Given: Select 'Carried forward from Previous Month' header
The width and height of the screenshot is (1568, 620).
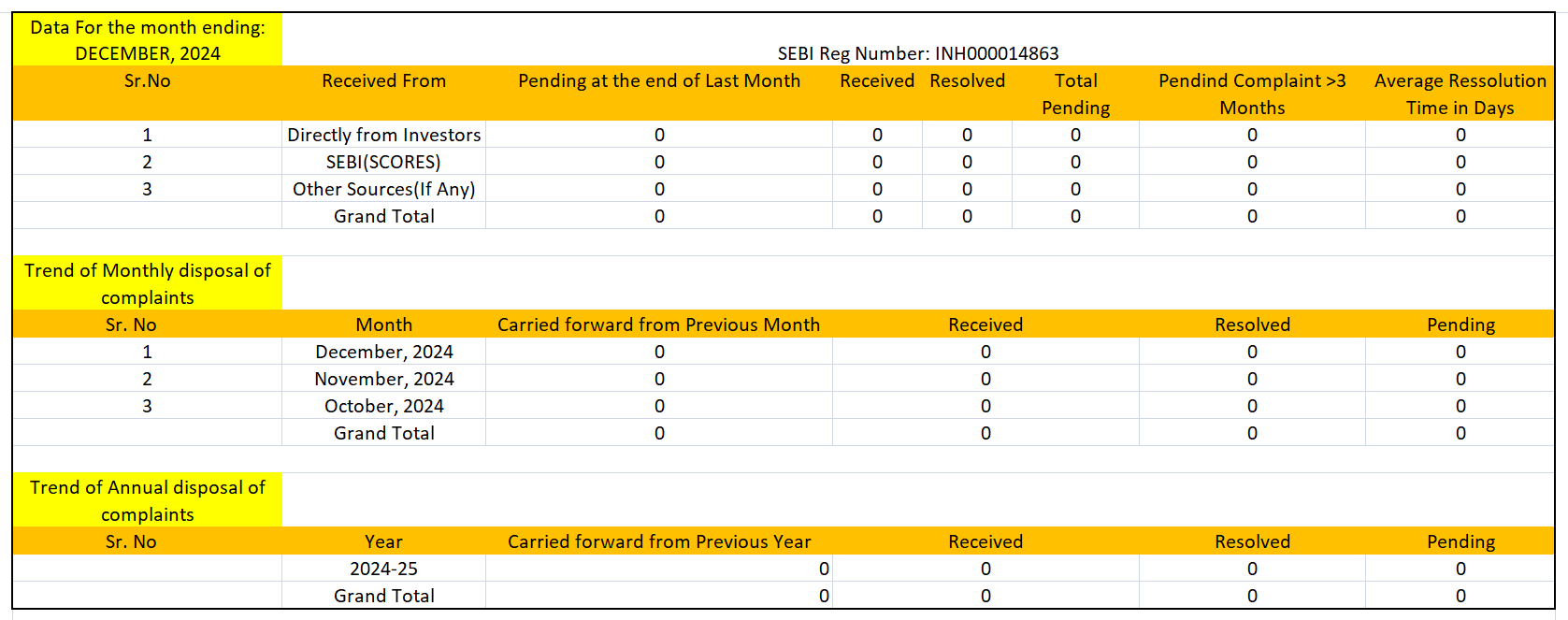Looking at the screenshot, I should 659,324.
